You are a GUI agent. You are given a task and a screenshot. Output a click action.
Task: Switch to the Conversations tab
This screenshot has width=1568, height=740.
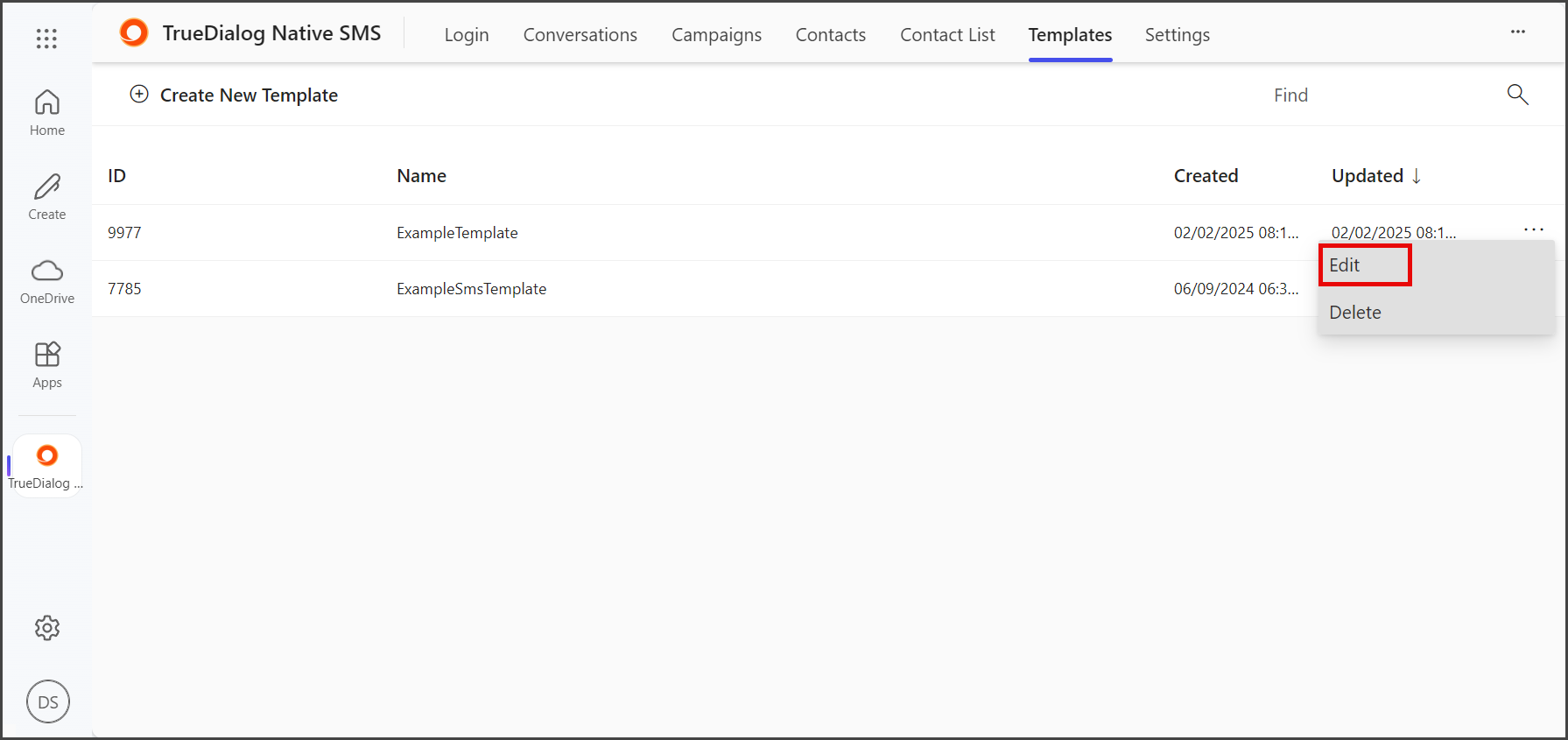(x=580, y=35)
